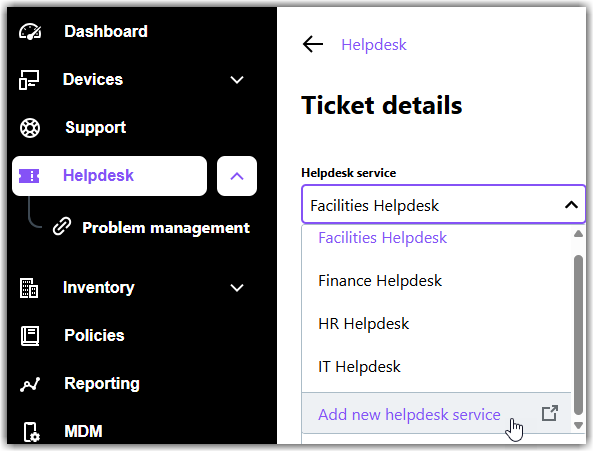This screenshot has width=594, height=452.
Task: Click Add new helpdesk service link
Action: pos(410,414)
